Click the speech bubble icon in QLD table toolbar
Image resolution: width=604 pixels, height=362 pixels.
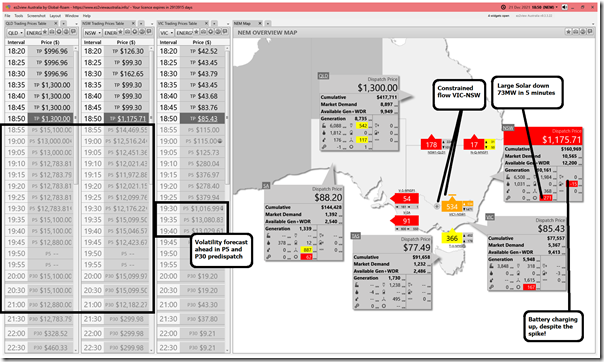(x=73, y=32)
